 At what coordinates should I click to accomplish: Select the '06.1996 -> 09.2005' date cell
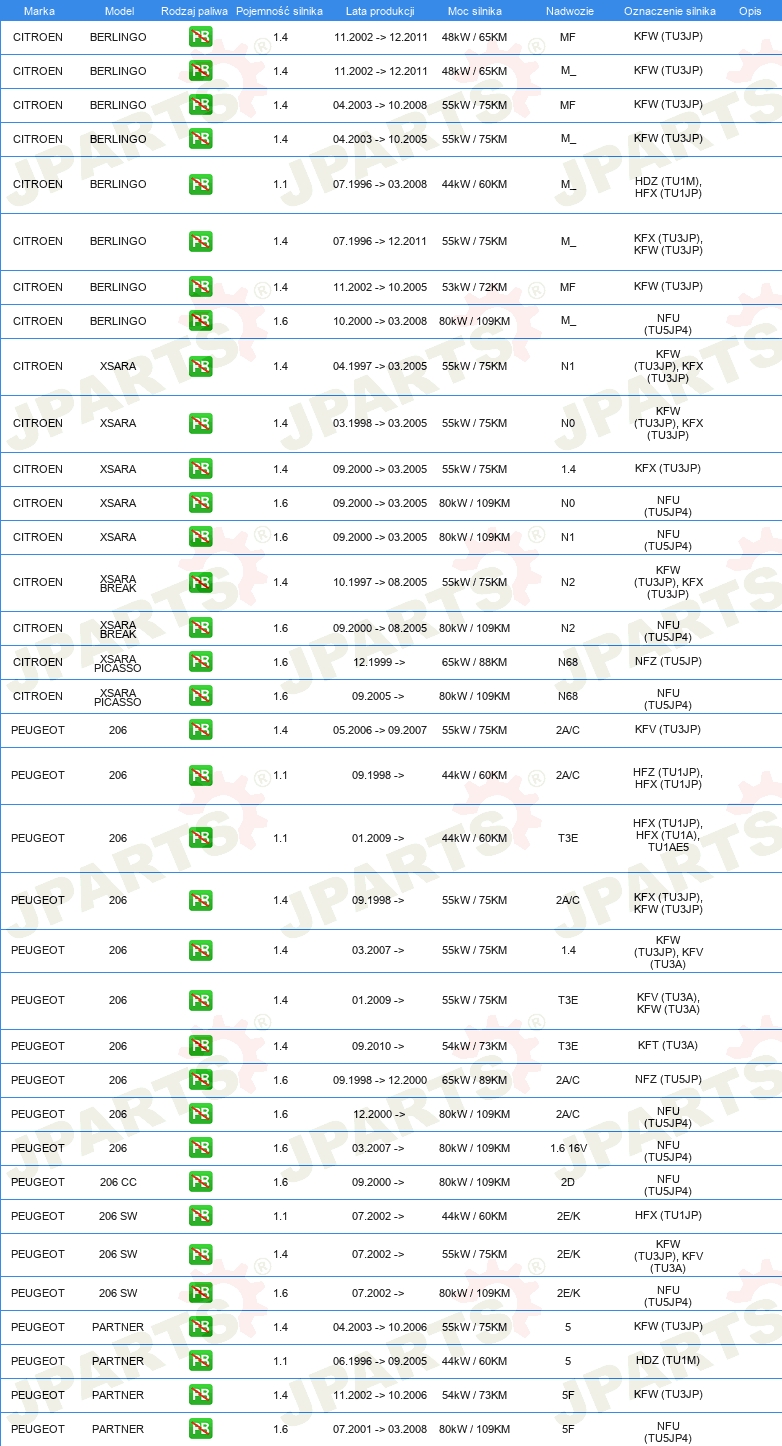(380, 1361)
